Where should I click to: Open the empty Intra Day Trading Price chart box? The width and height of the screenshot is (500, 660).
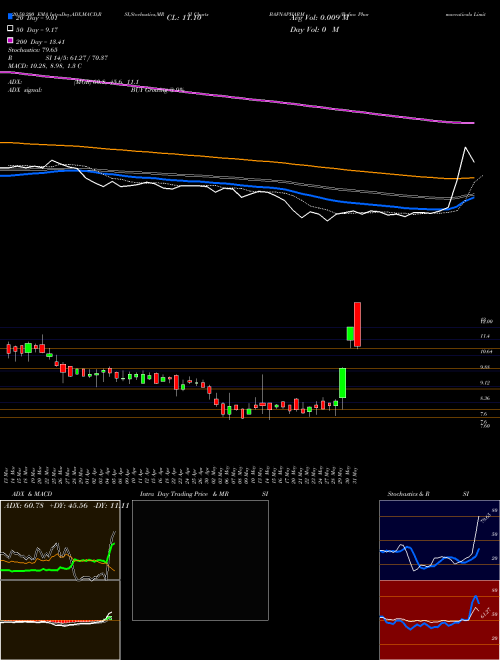coord(200,560)
